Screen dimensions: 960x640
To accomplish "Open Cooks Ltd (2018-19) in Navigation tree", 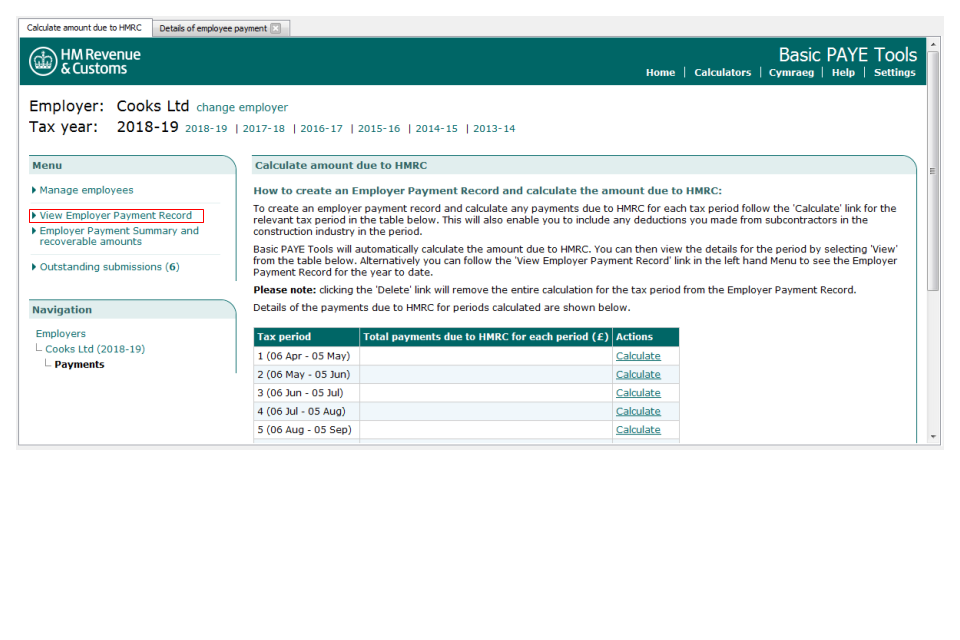I will pos(95,349).
